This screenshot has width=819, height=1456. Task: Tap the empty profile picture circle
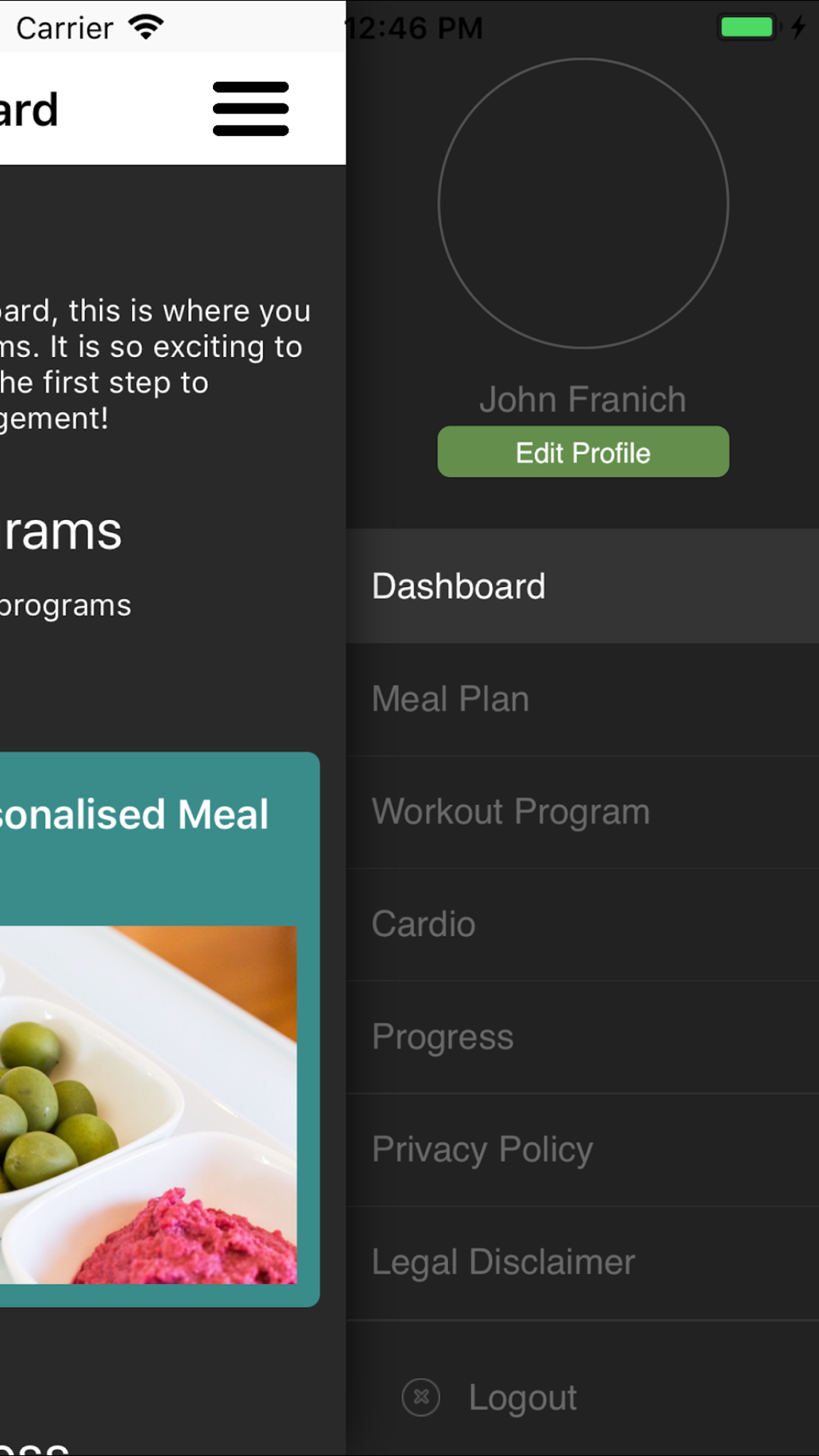click(x=583, y=203)
